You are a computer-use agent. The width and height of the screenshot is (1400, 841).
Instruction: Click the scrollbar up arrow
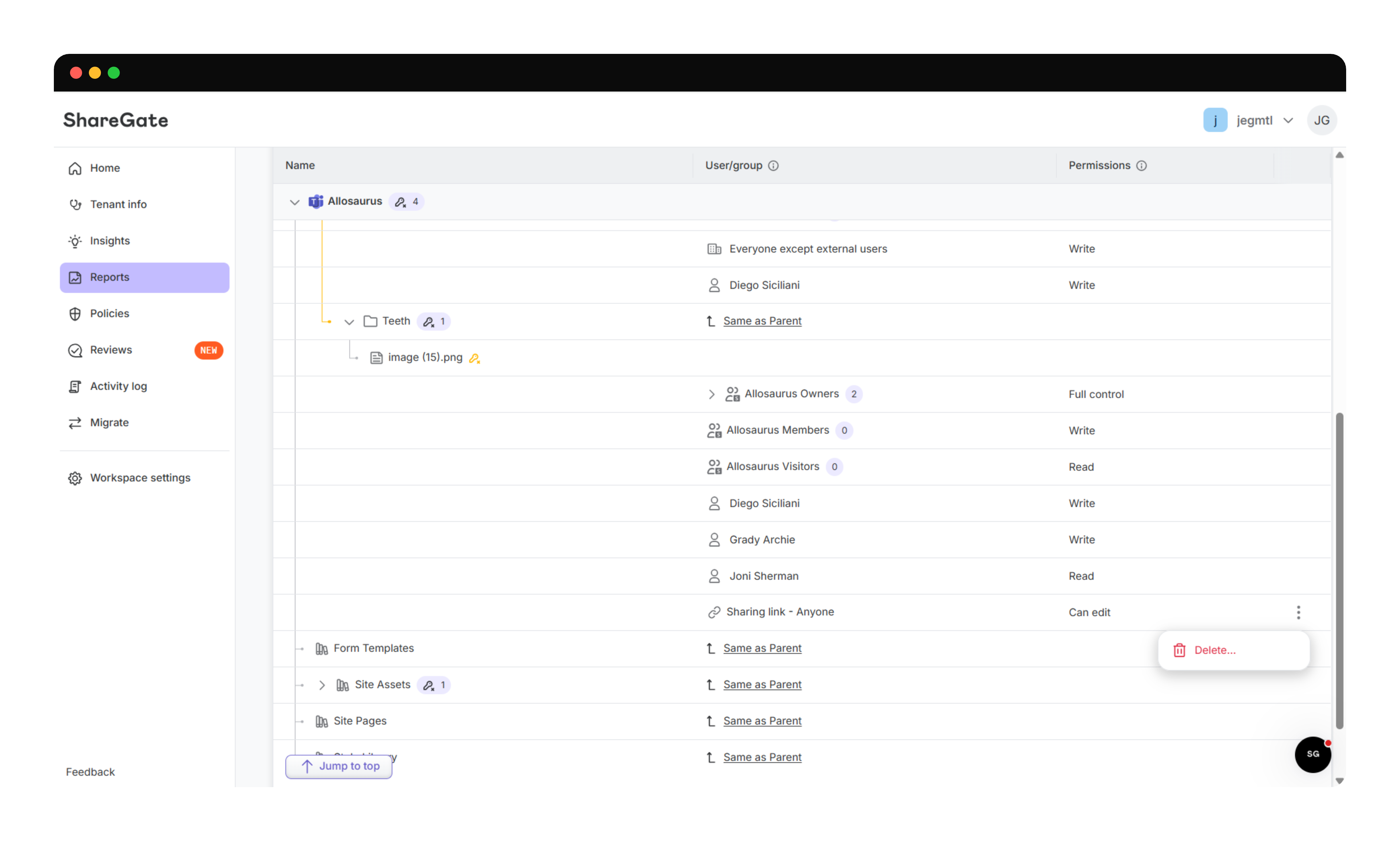click(1339, 155)
